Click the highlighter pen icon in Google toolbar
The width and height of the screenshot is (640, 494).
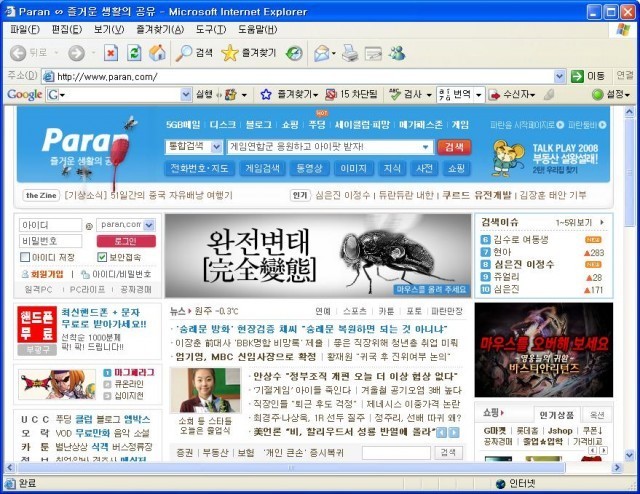coord(549,95)
